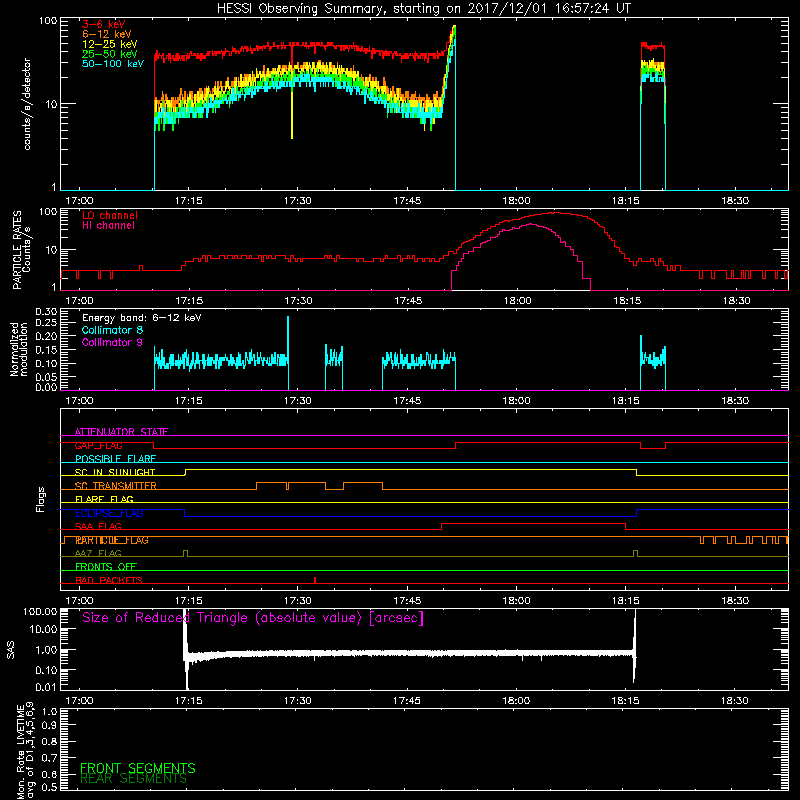Screen dimensions: 800x800
Task: Click the FRONTS_OFF flag label
Action: 106,567
